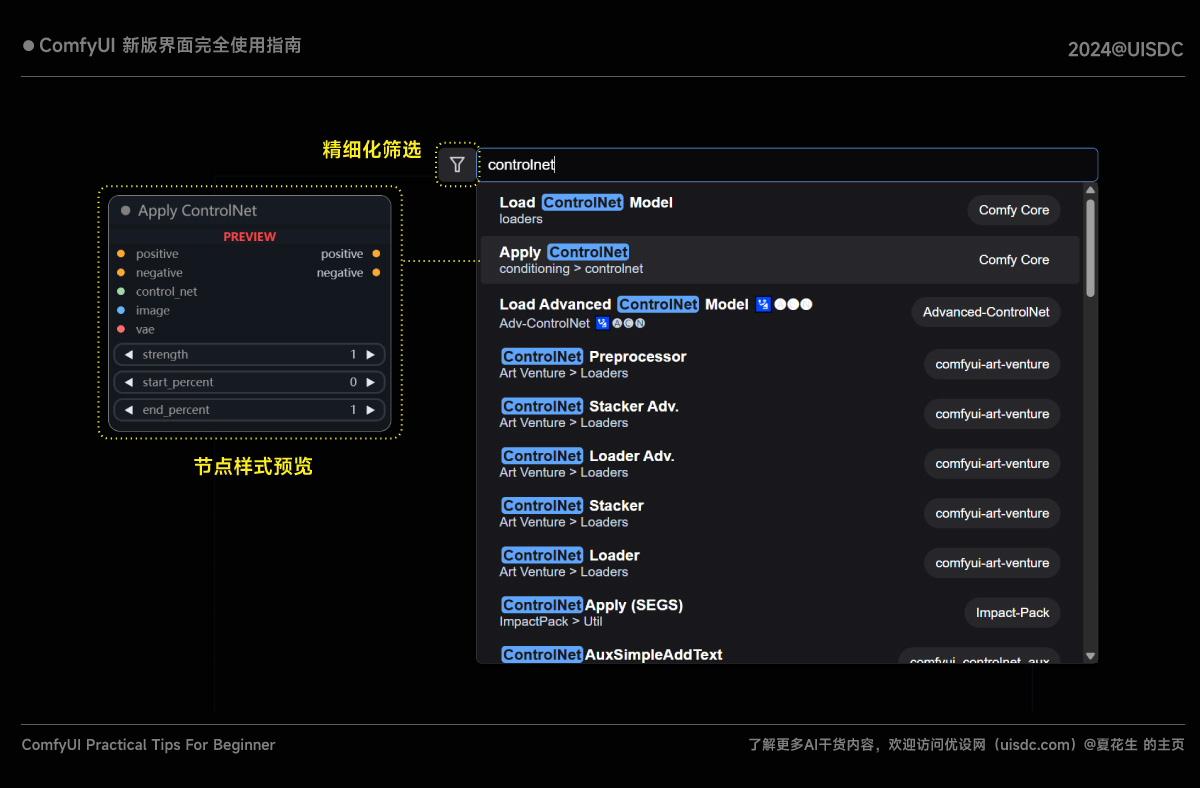Choose the Load Advanced ControlNet Model result
Viewport: 1200px width, 788px height.
[x=780, y=312]
